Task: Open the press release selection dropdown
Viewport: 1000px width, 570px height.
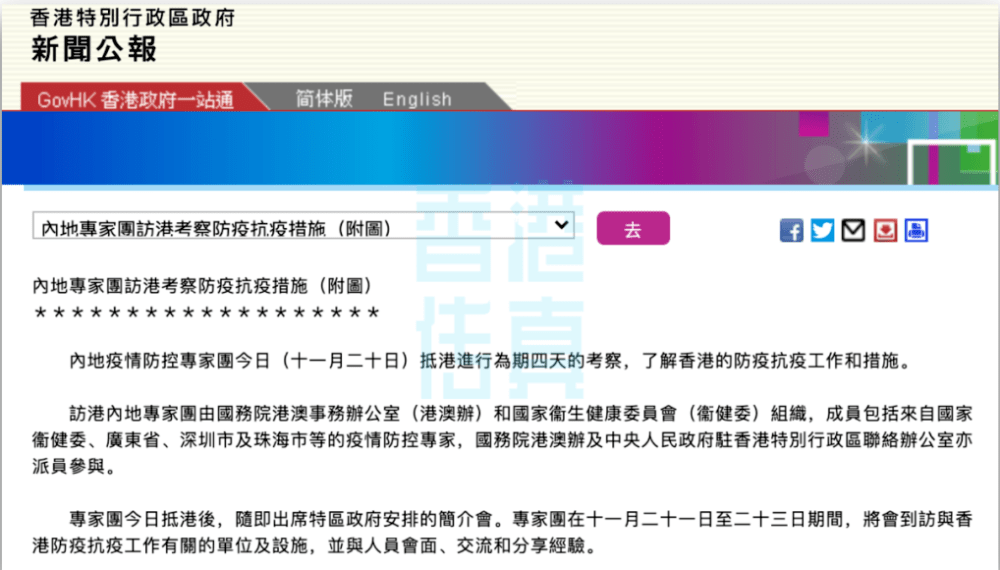Action: [302, 227]
